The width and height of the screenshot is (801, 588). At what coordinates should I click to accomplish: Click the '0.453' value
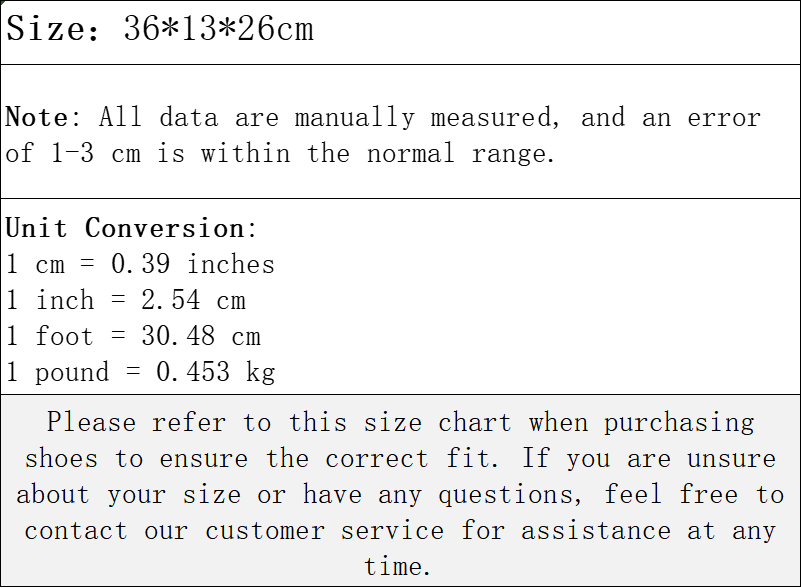(193, 372)
